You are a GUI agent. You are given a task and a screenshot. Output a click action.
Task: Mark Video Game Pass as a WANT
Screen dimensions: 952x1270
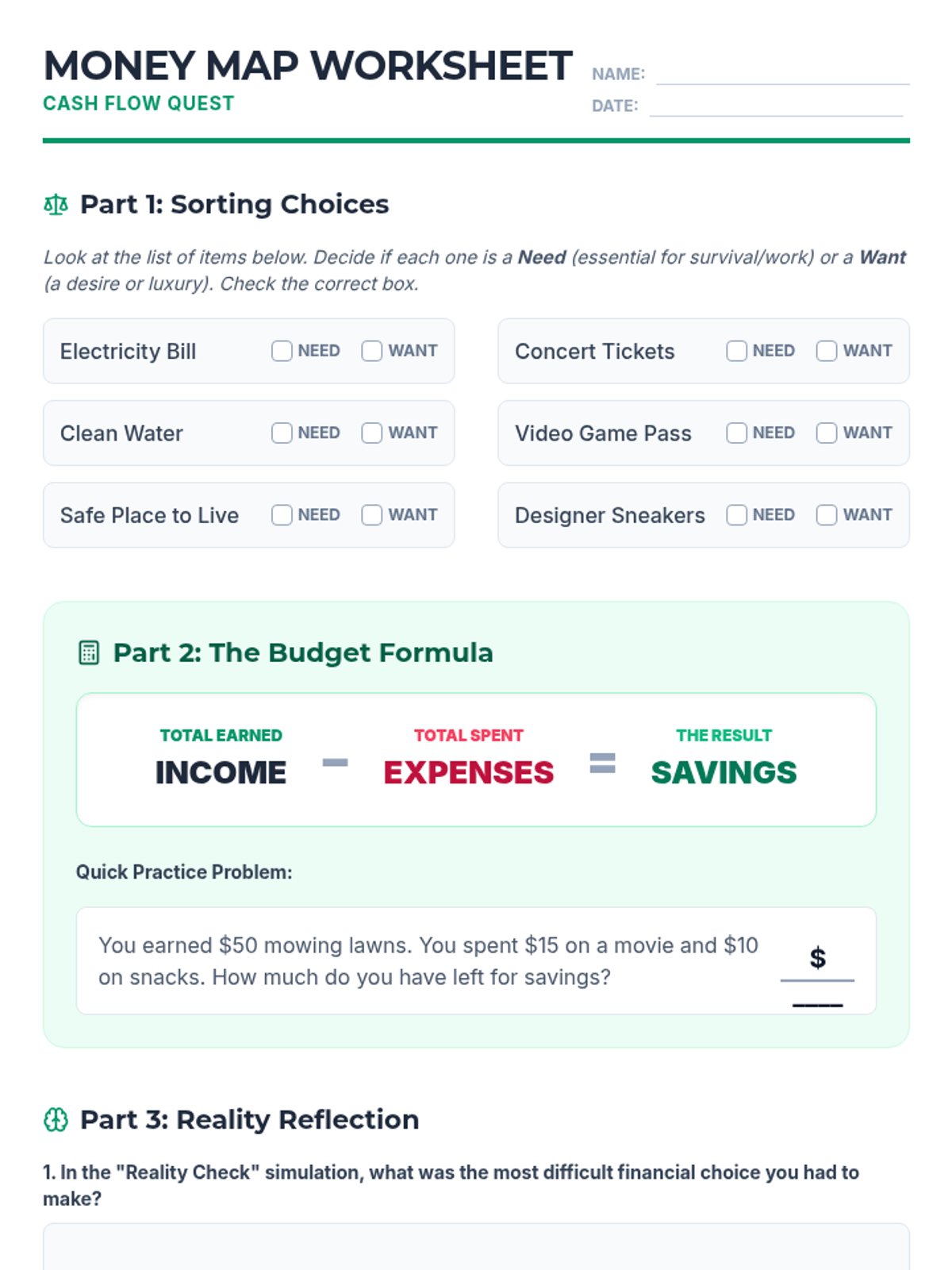click(x=827, y=433)
